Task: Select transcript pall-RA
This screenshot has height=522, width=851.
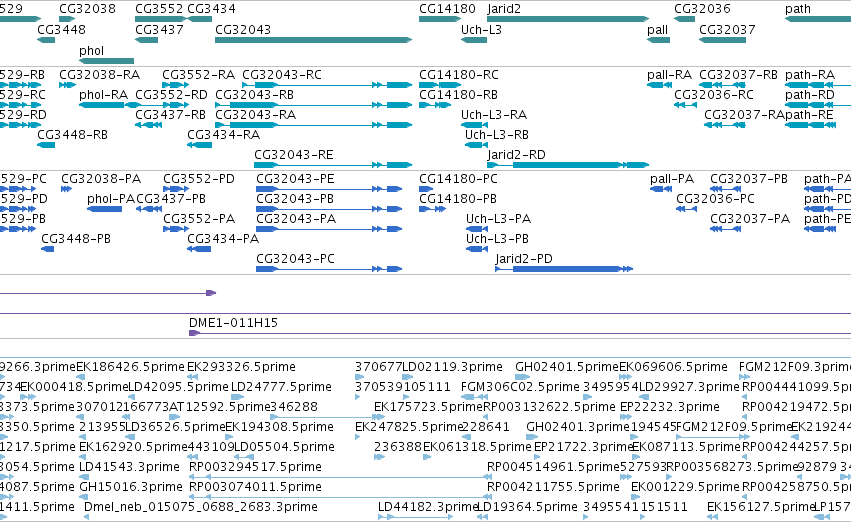Action: point(669,74)
